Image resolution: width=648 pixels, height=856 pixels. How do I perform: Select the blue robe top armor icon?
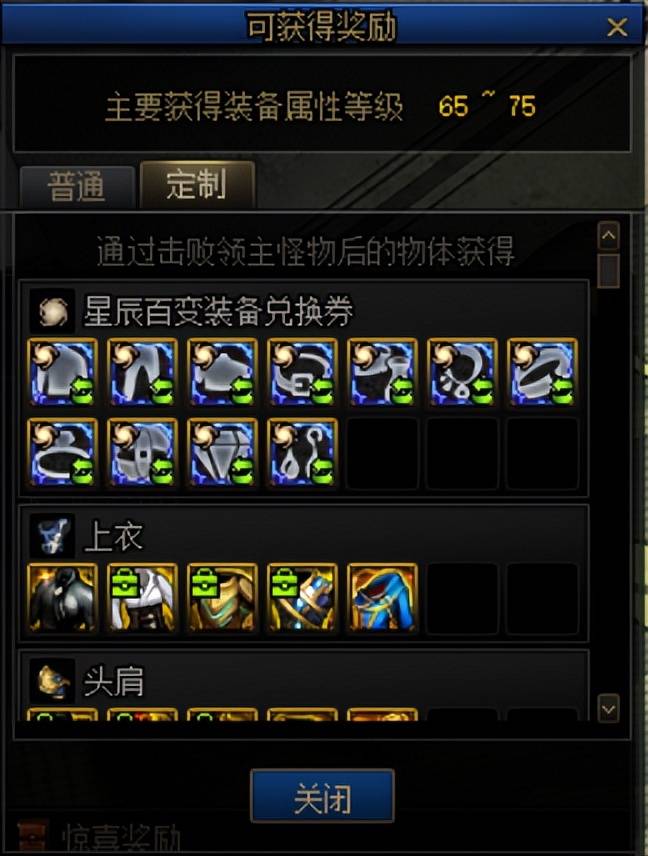point(383,598)
